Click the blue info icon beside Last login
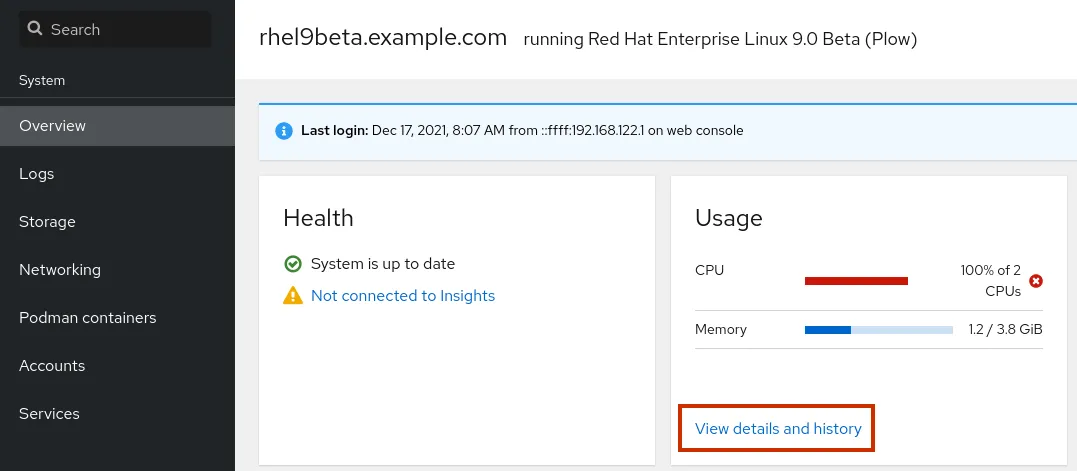This screenshot has width=1077, height=471. [x=284, y=130]
